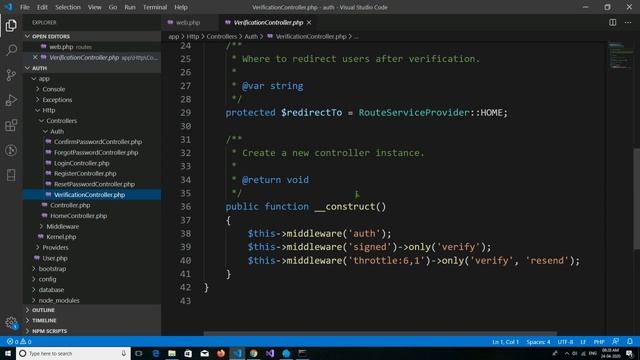Open Task View on the taskbar
The height and width of the screenshot is (360, 640).
[139, 353]
